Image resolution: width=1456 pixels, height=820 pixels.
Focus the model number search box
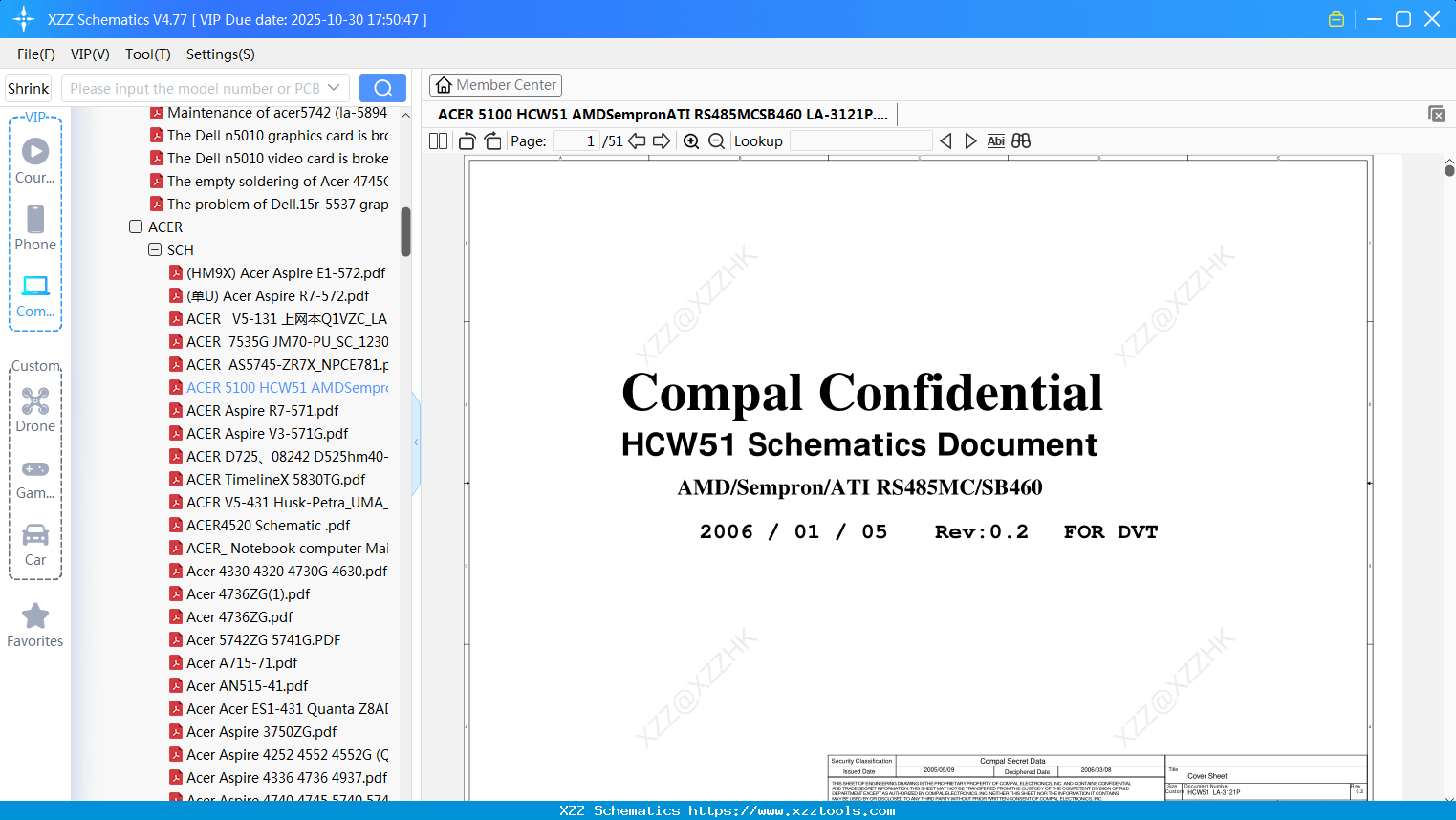(x=194, y=88)
